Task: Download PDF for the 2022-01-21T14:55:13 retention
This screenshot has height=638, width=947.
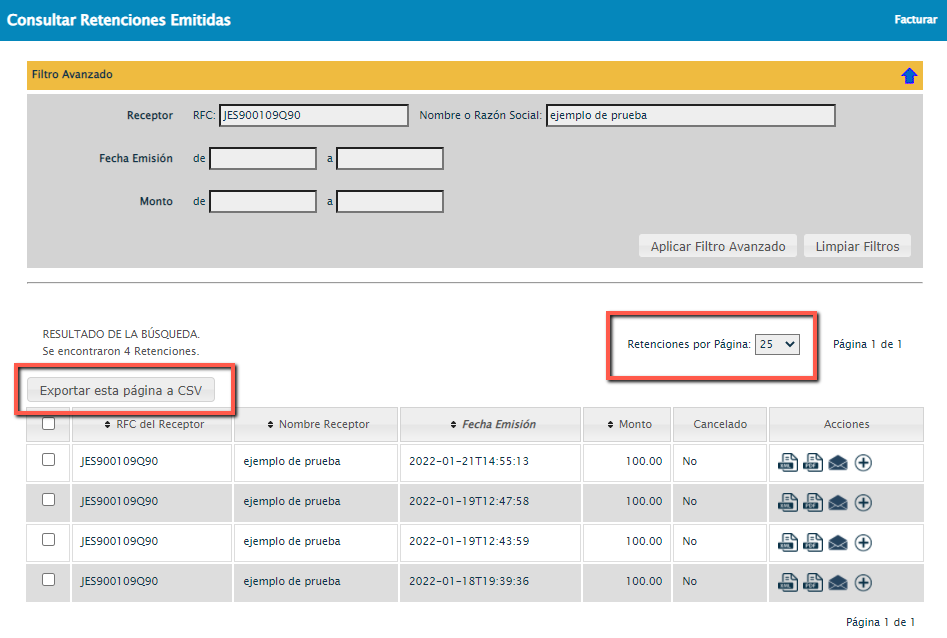Action: [813, 462]
